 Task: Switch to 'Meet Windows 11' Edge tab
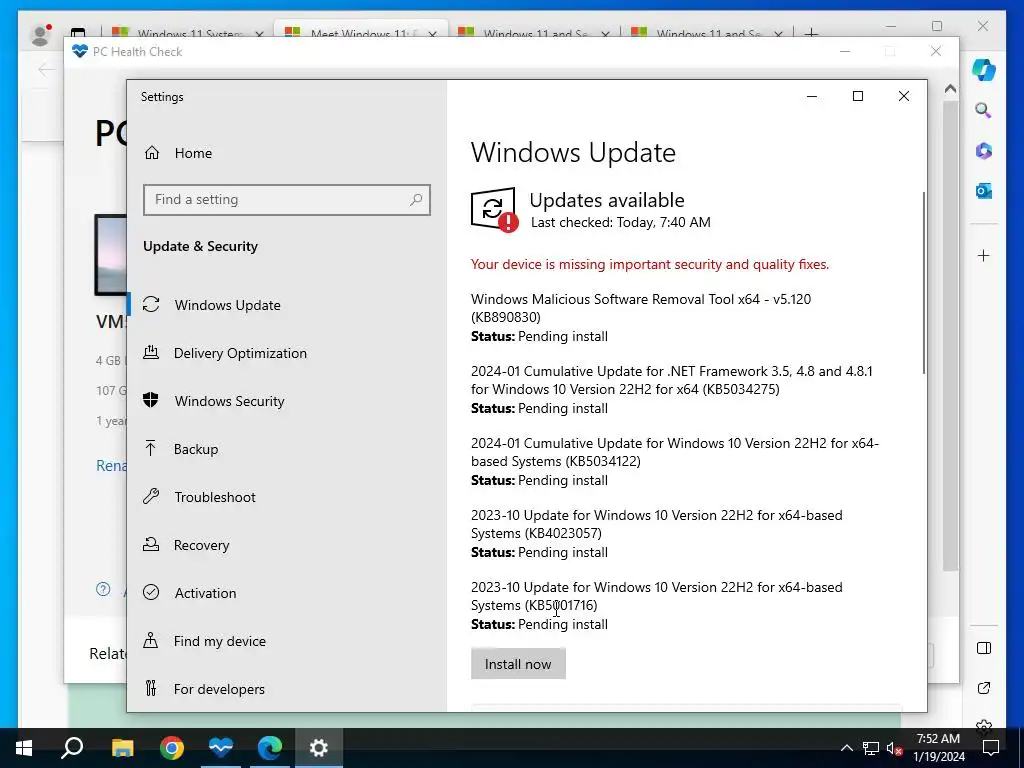pos(360,31)
